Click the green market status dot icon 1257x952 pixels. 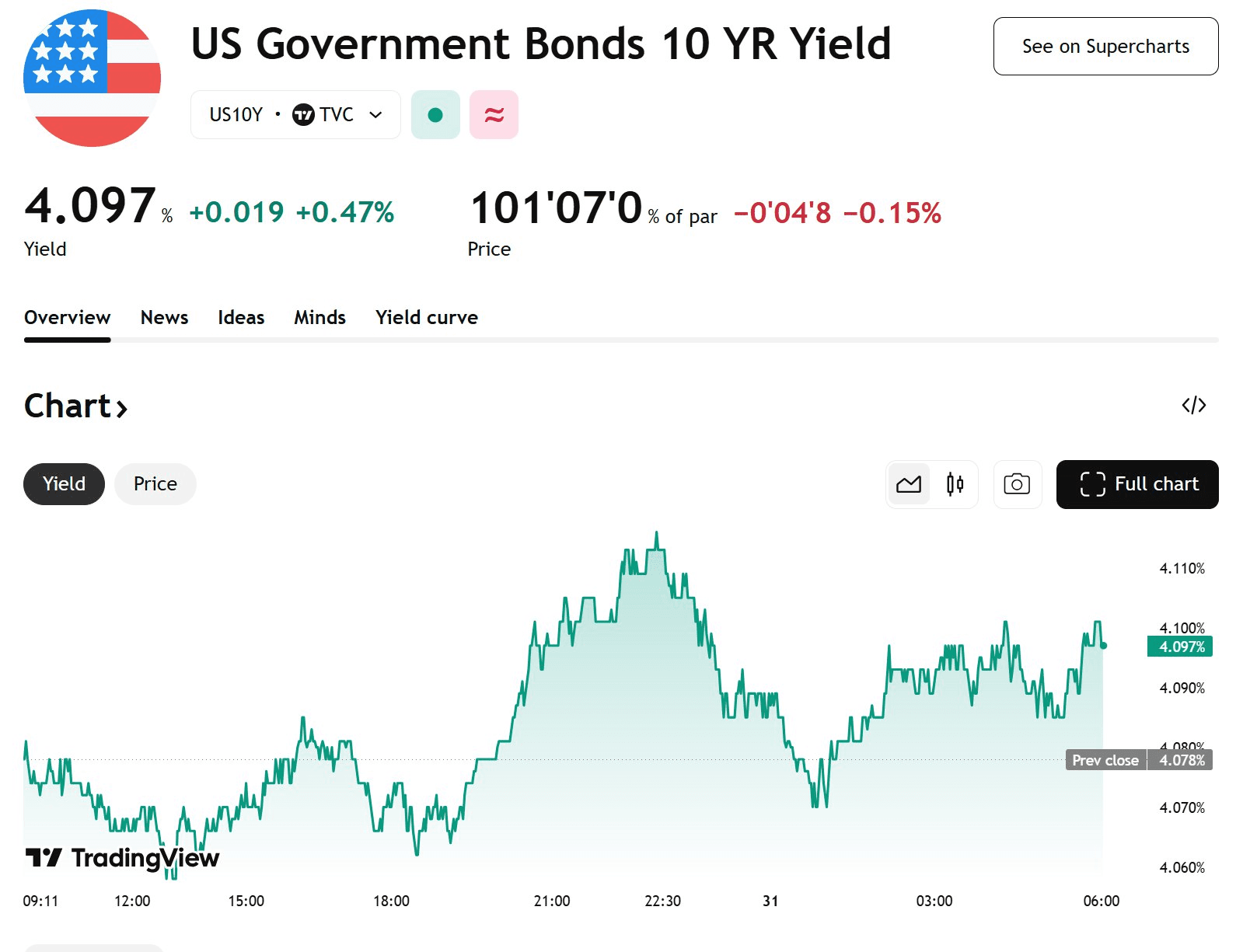(x=435, y=115)
